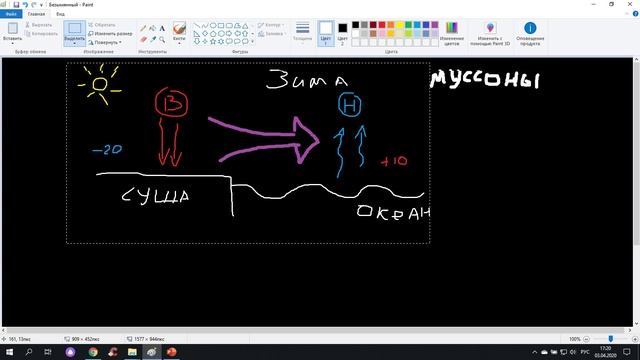Click the Save icon in title bar
The image size is (640, 360).
(x=16, y=4)
